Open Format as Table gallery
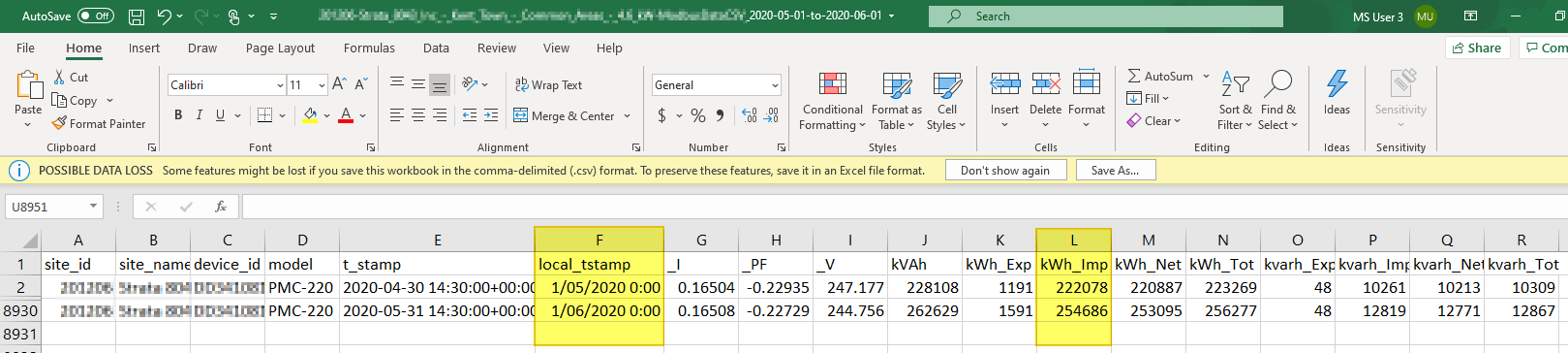Viewport: 1568px width, 353px height. tap(897, 101)
